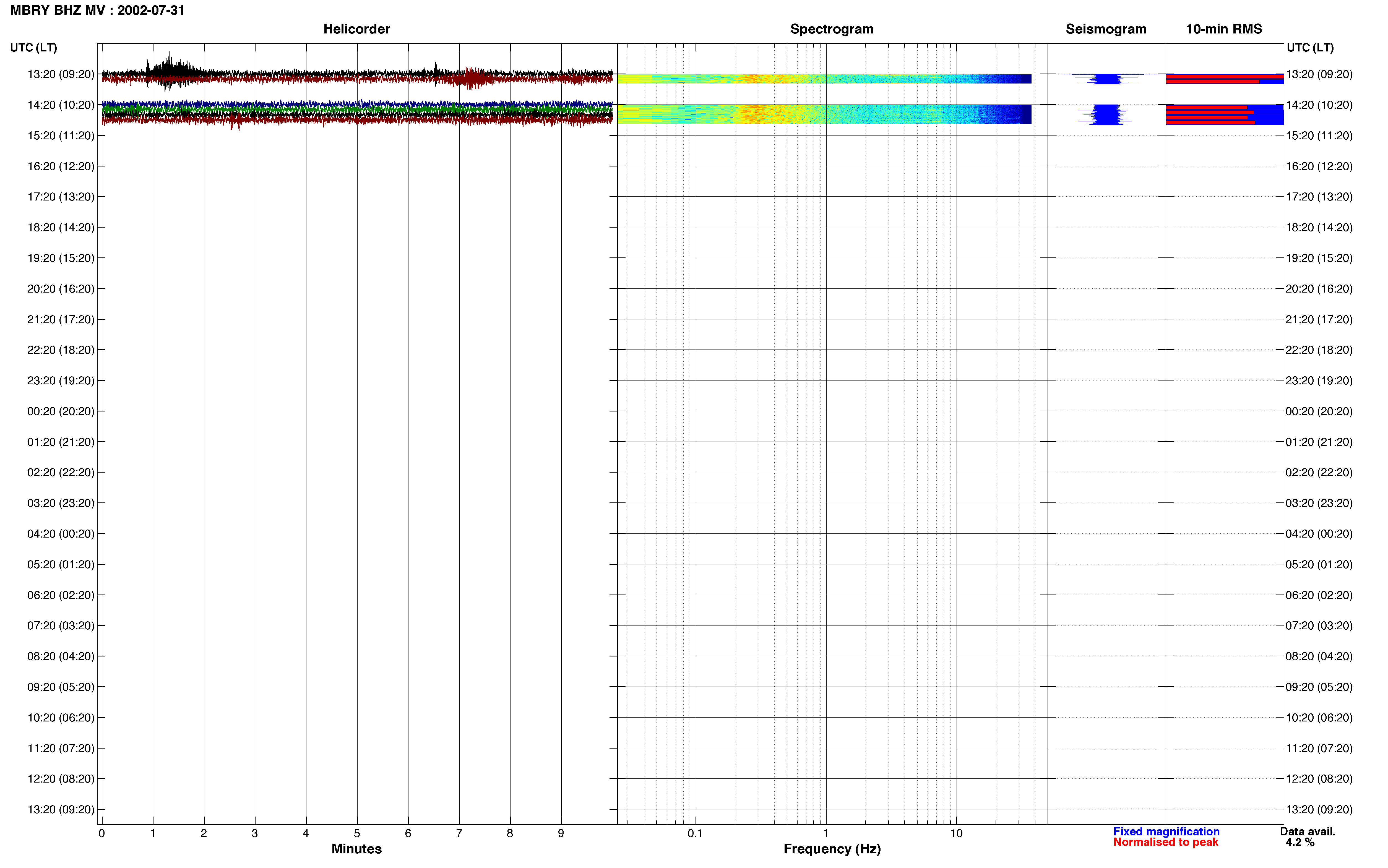Click the left 15:20 (11:20) time label

61,135
